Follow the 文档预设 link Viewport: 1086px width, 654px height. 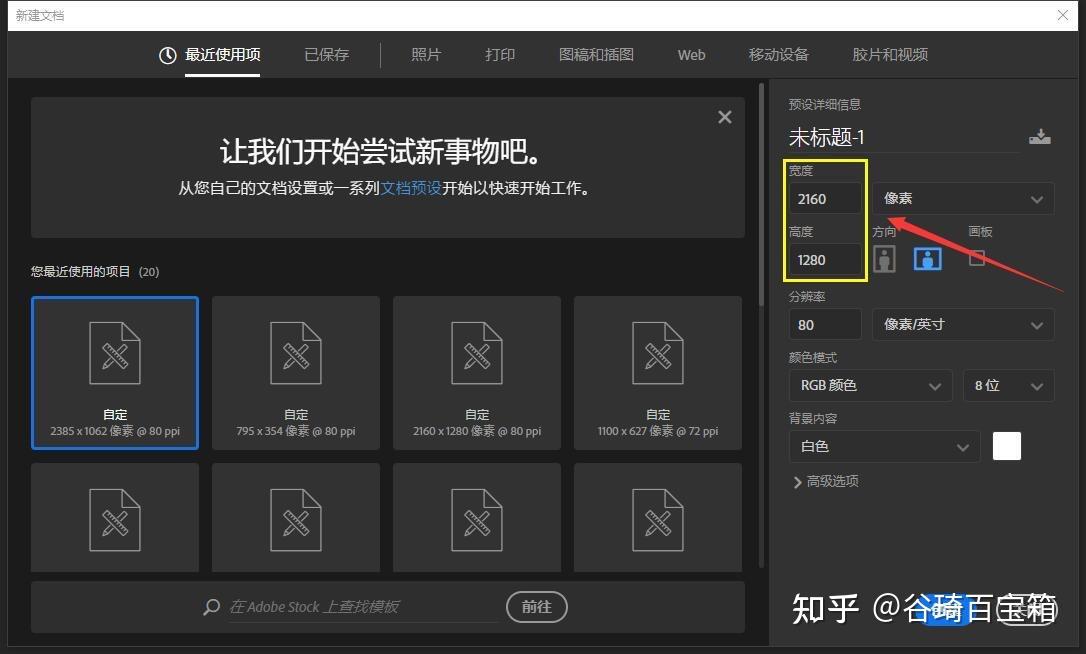[x=411, y=188]
